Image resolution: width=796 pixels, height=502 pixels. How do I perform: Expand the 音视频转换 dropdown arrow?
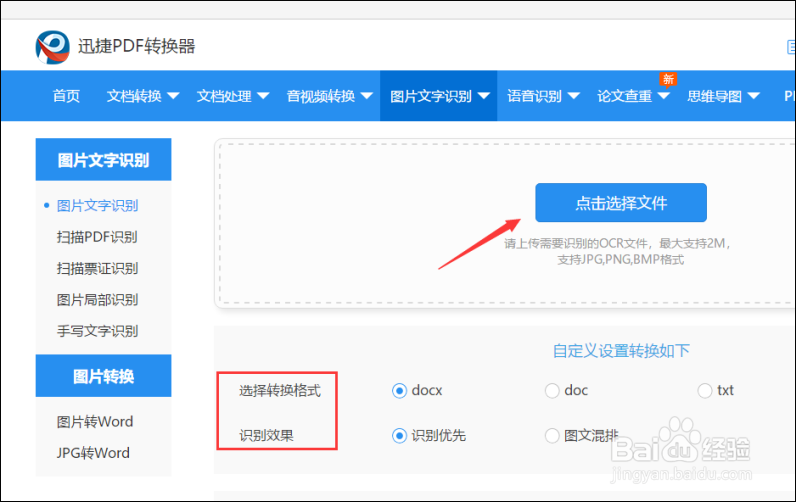click(x=367, y=96)
